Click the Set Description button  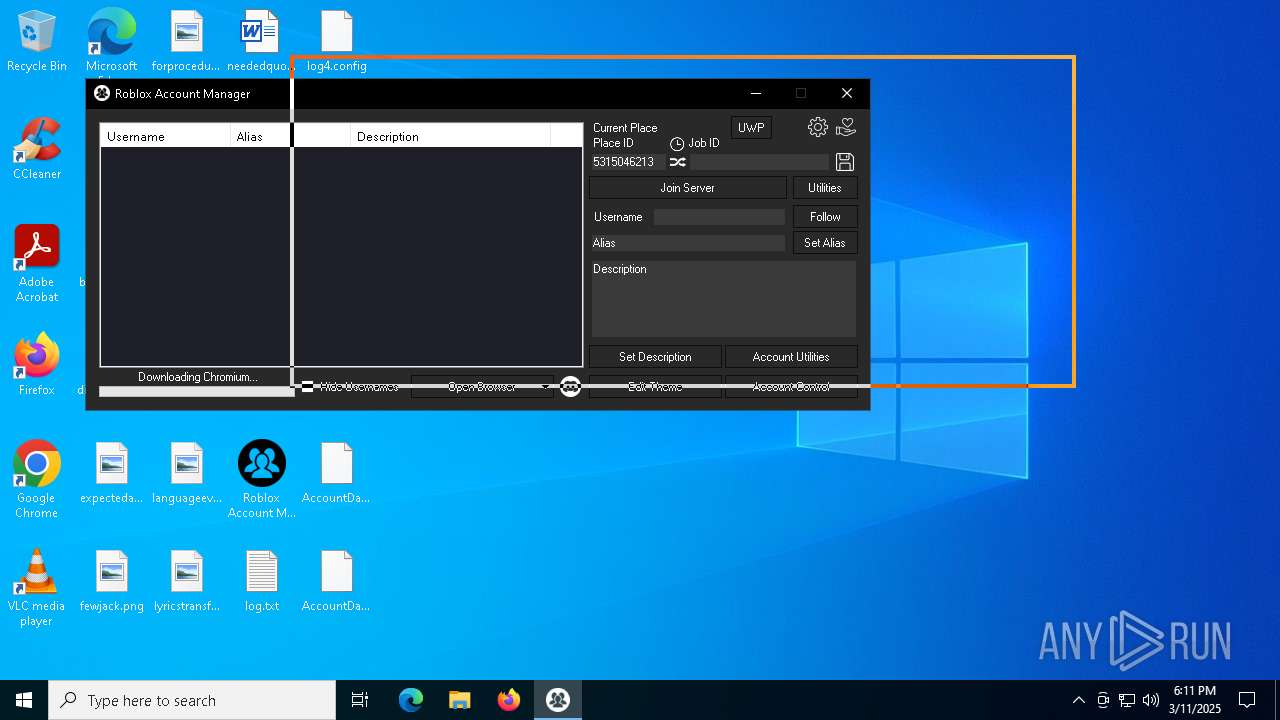tap(655, 357)
